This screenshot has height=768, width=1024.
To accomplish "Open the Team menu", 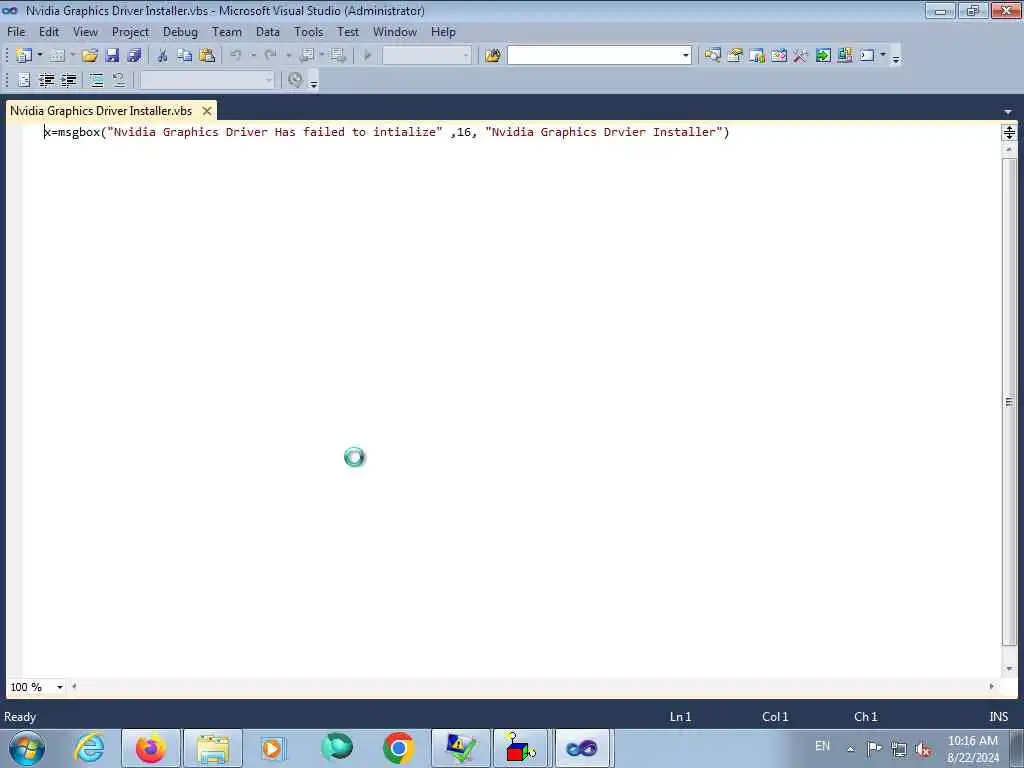I will tap(227, 32).
